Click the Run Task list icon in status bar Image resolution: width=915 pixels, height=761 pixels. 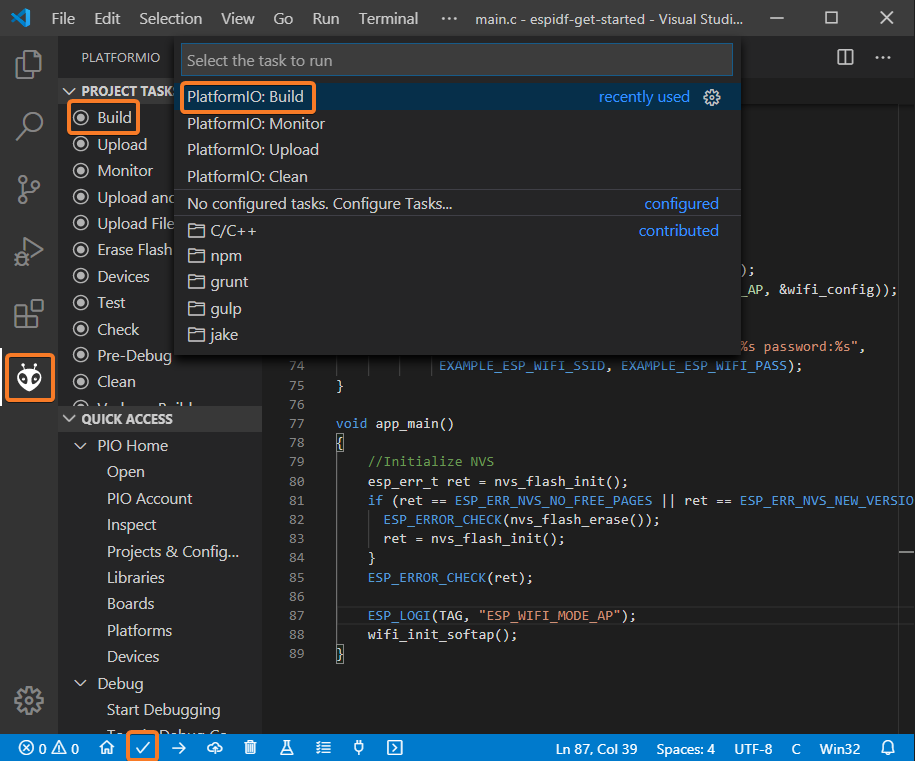point(323,748)
